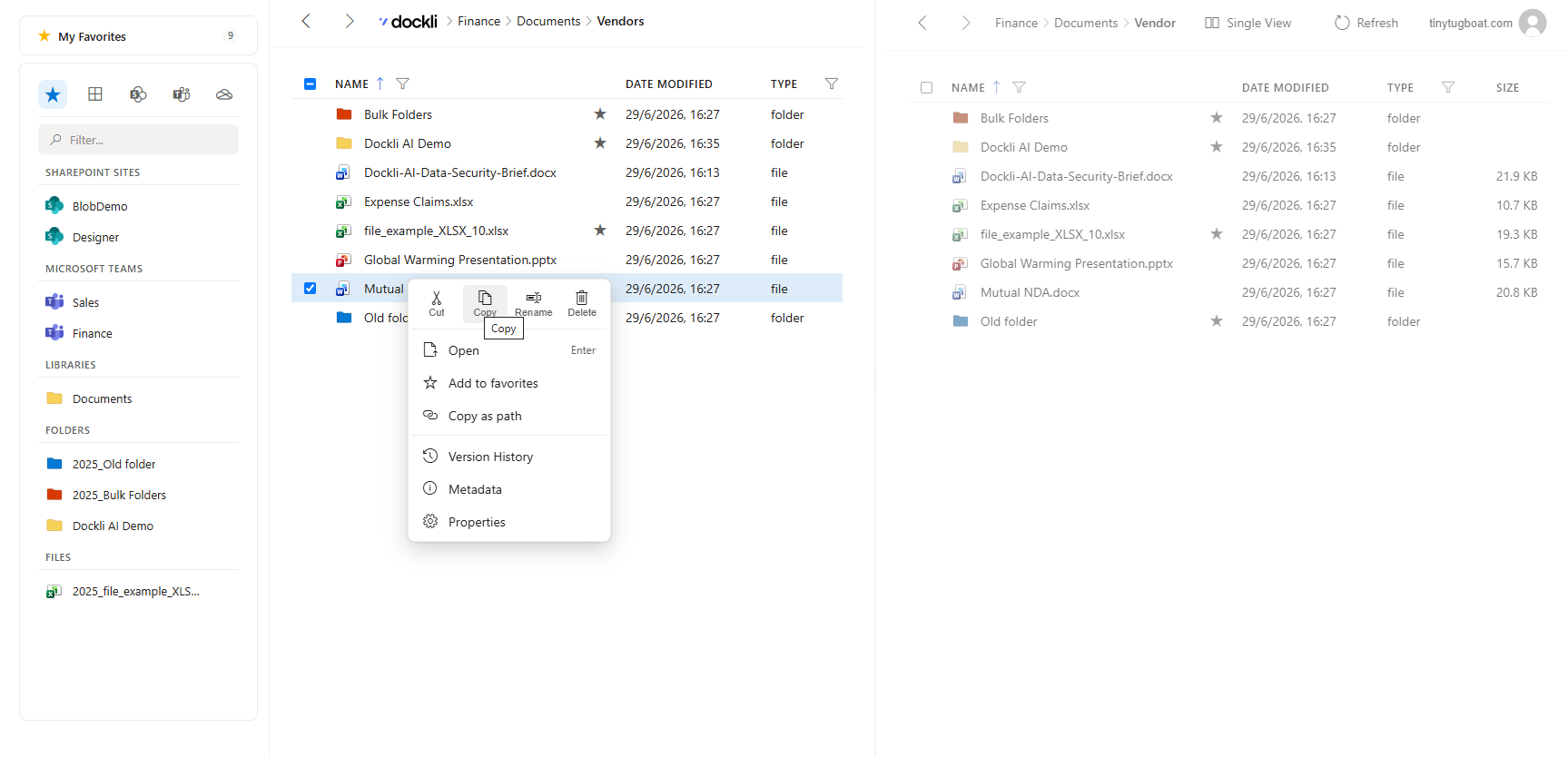
Task: Unstar Bulk Folders in left pane
Action: [600, 114]
